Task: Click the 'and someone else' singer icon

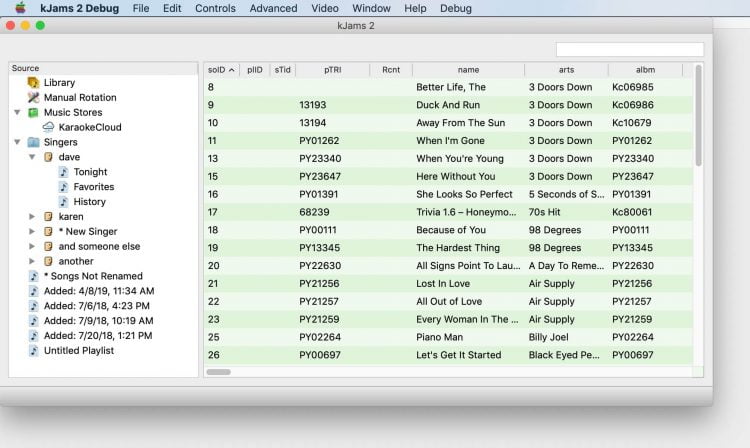Action: tap(48, 246)
